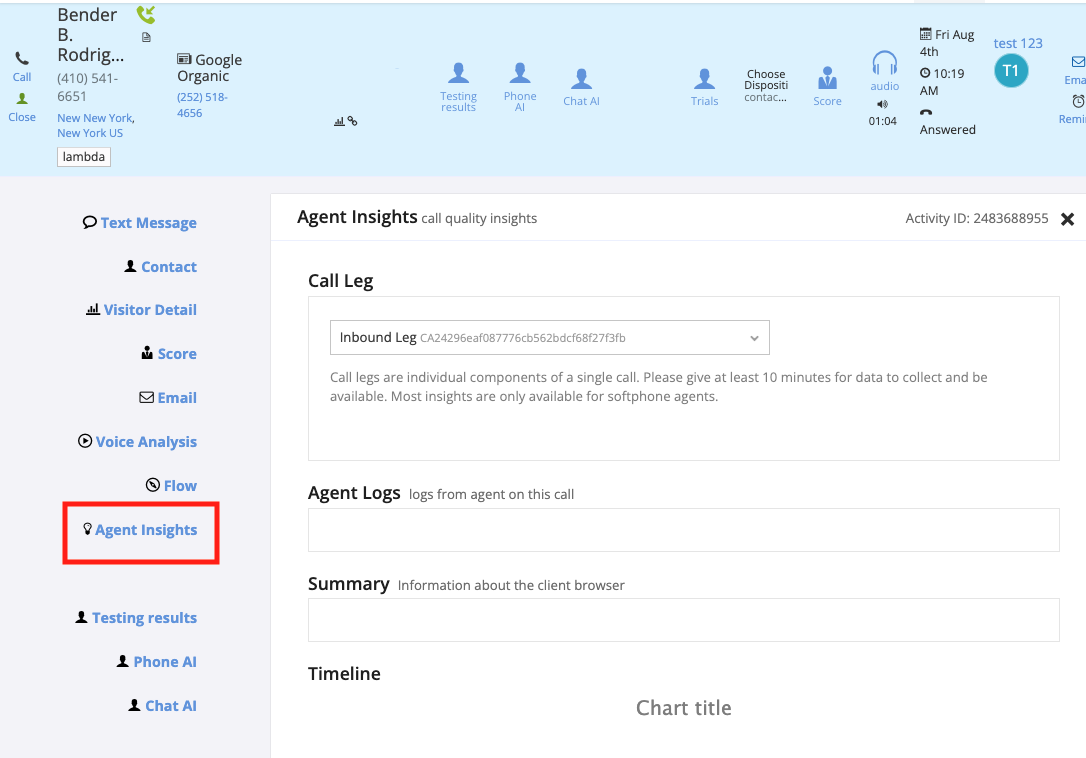Viewport: 1086px width, 758px height.
Task: Click the Trials person icon
Action: click(x=704, y=78)
